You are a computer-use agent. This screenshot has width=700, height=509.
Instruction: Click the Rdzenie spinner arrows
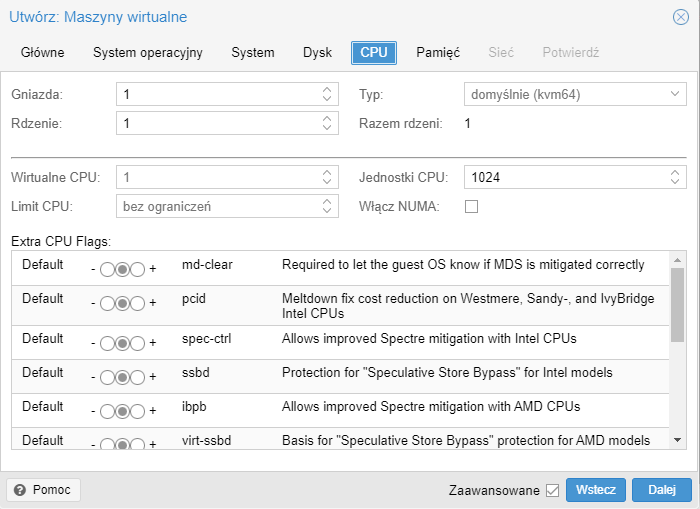pos(326,124)
